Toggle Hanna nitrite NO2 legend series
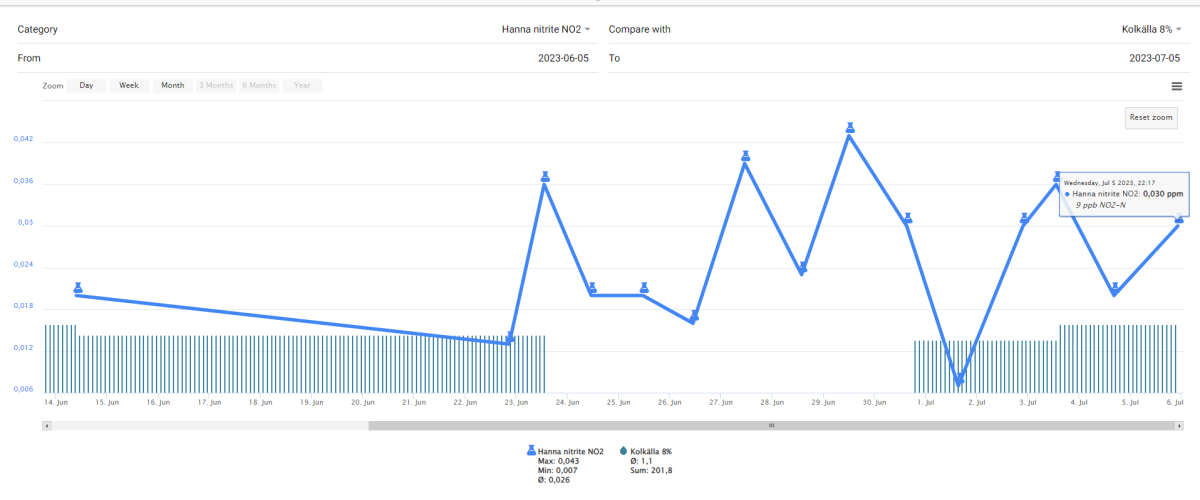 [x=570, y=451]
